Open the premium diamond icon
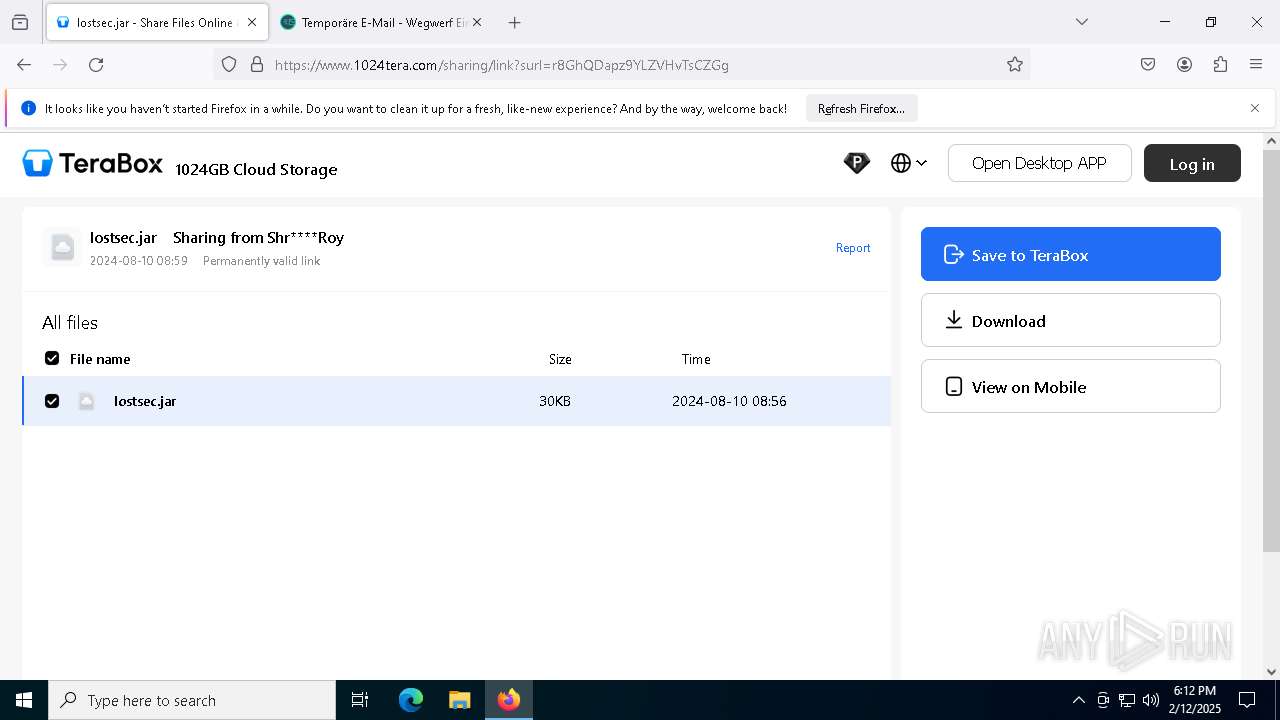The width and height of the screenshot is (1280, 720). coord(856,163)
